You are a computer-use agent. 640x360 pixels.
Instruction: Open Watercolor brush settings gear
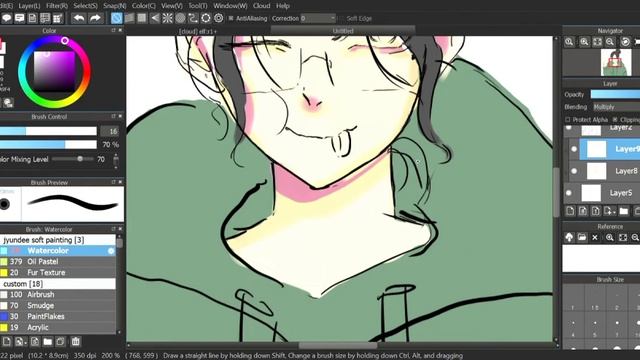click(x=111, y=251)
